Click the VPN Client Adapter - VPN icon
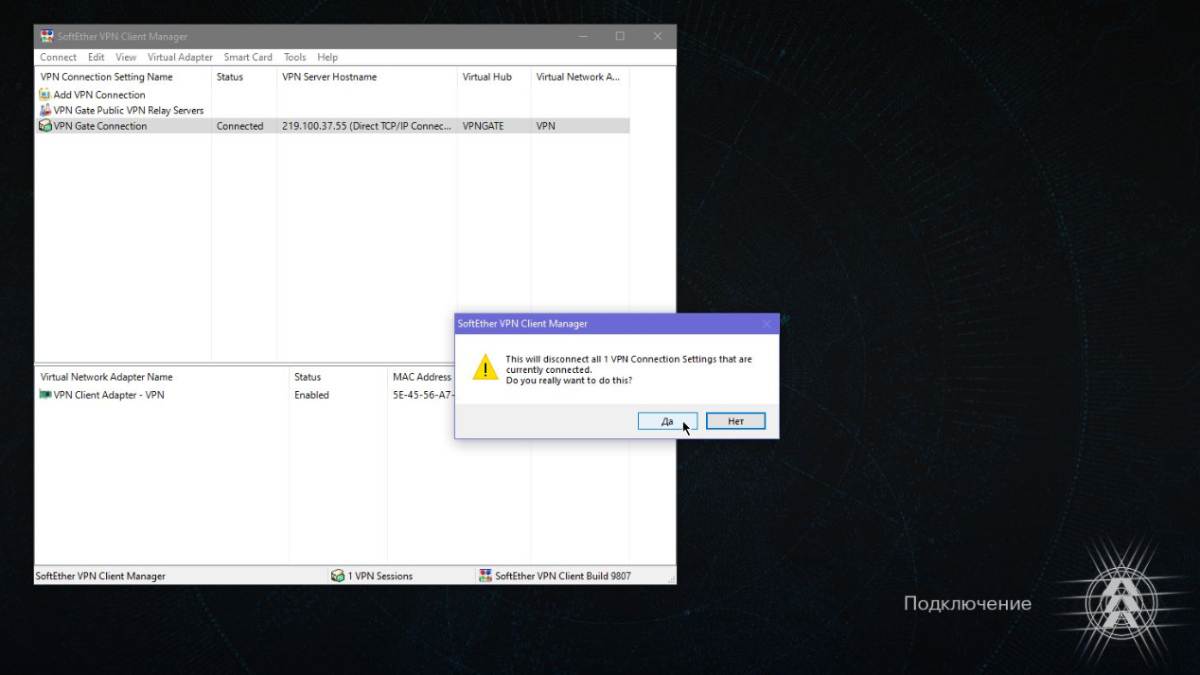 pos(45,395)
